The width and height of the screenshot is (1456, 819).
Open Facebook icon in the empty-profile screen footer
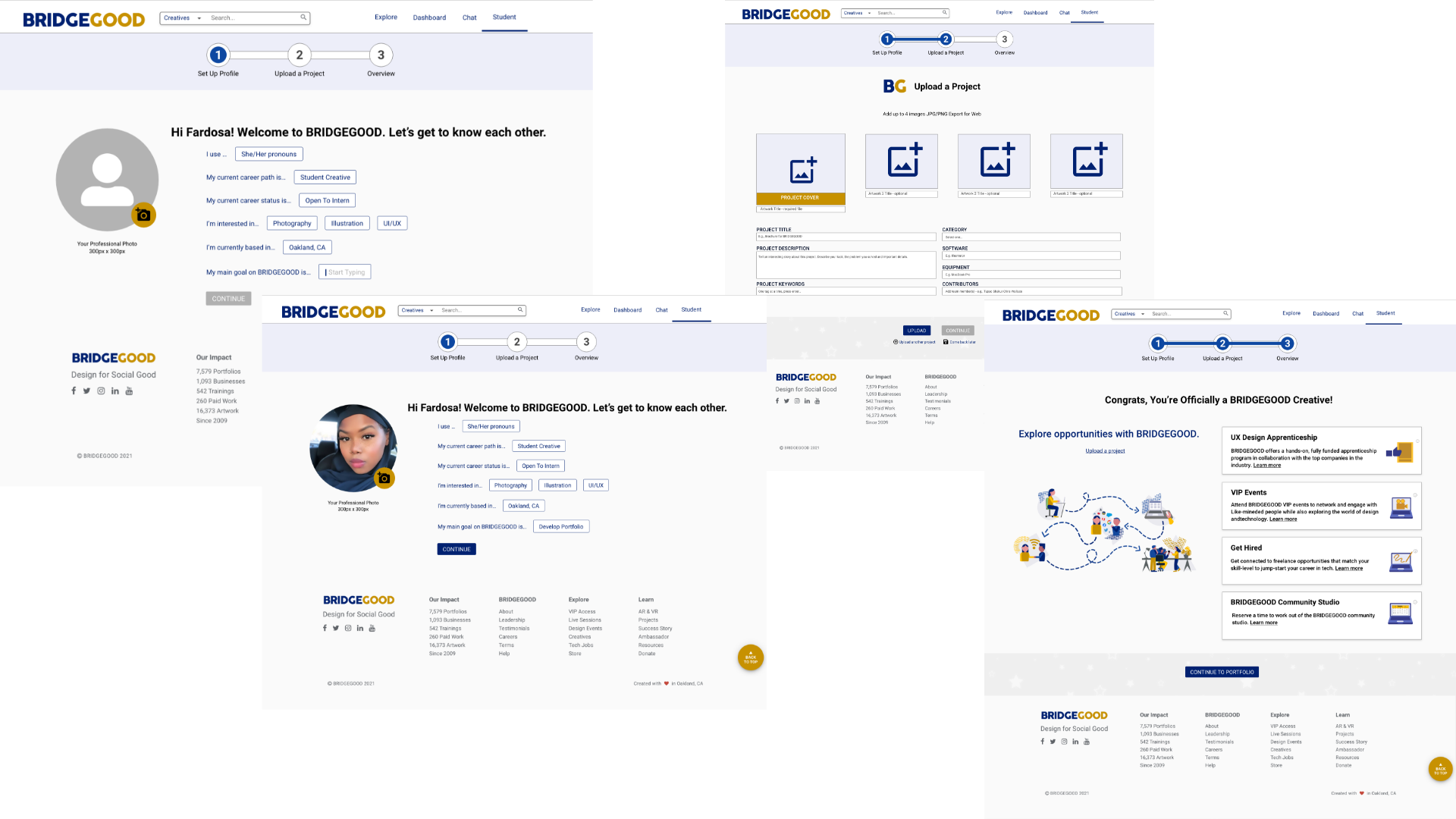tap(74, 391)
